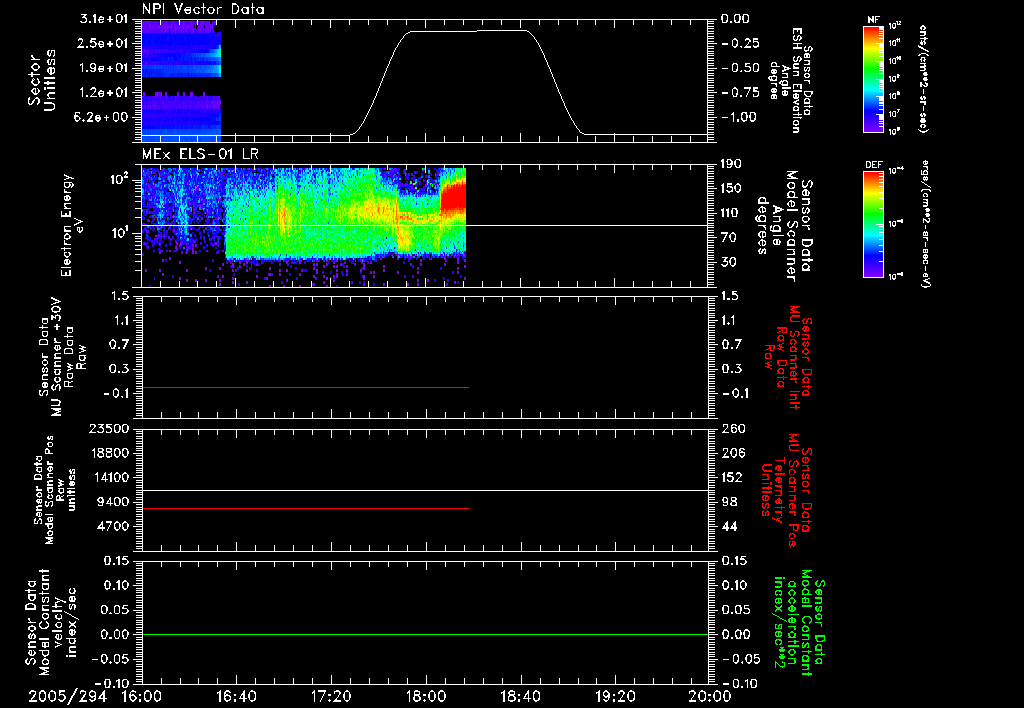1024x708 pixels.
Task: Click the 'Electron Energy eV' axis label
Action: 73,225
